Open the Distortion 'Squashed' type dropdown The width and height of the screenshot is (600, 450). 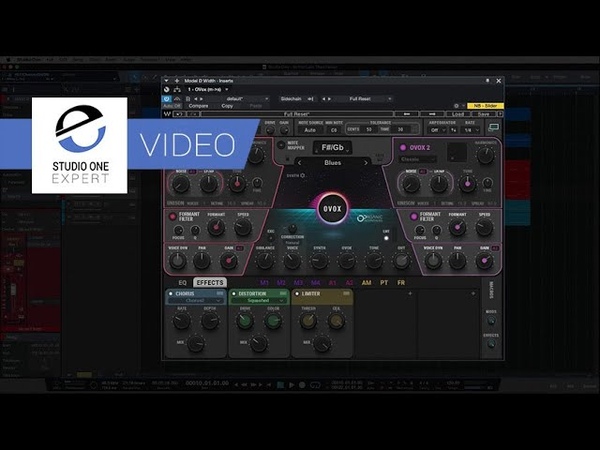point(259,301)
